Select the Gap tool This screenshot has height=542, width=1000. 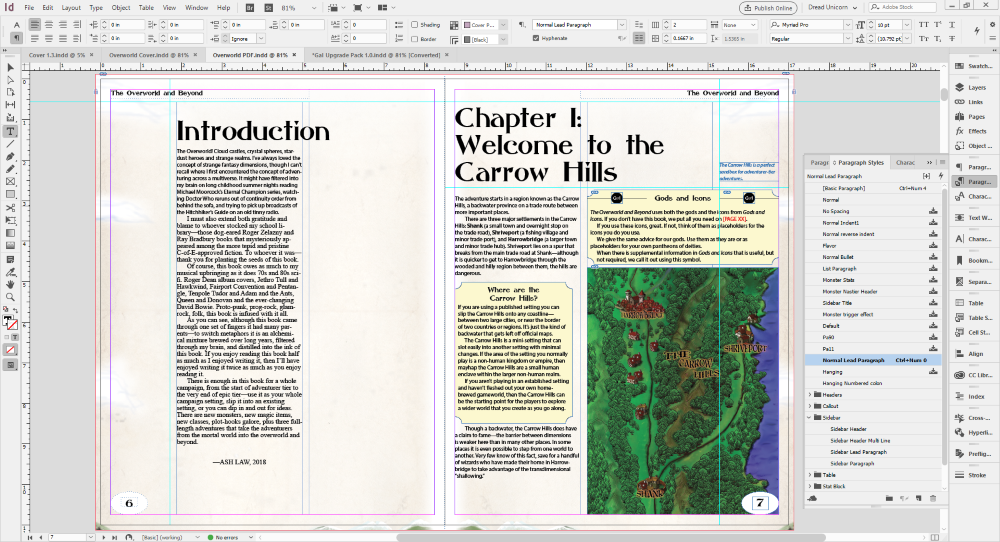pyautogui.click(x=10, y=105)
